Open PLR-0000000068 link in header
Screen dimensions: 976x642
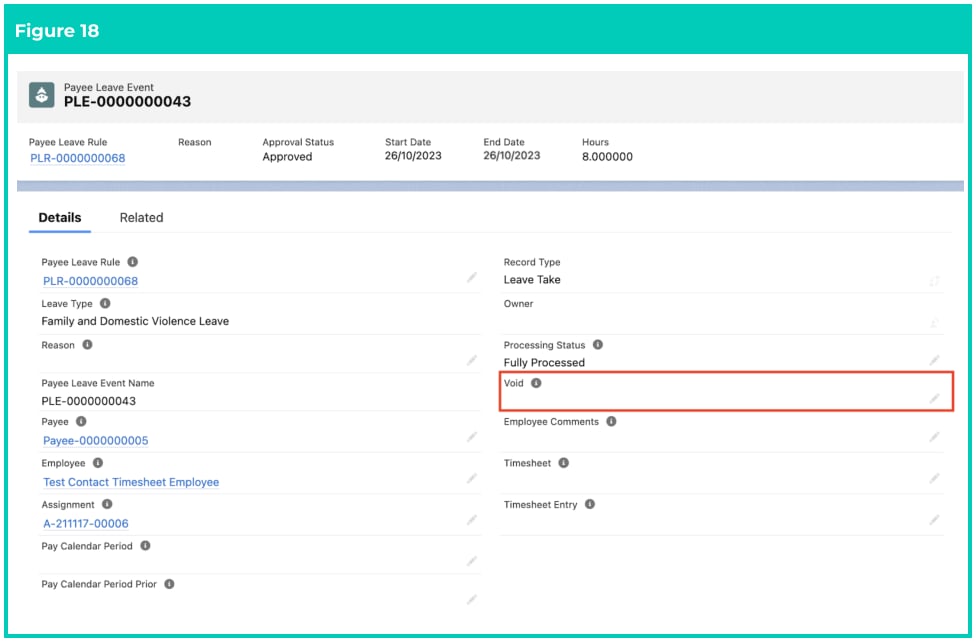click(x=78, y=158)
